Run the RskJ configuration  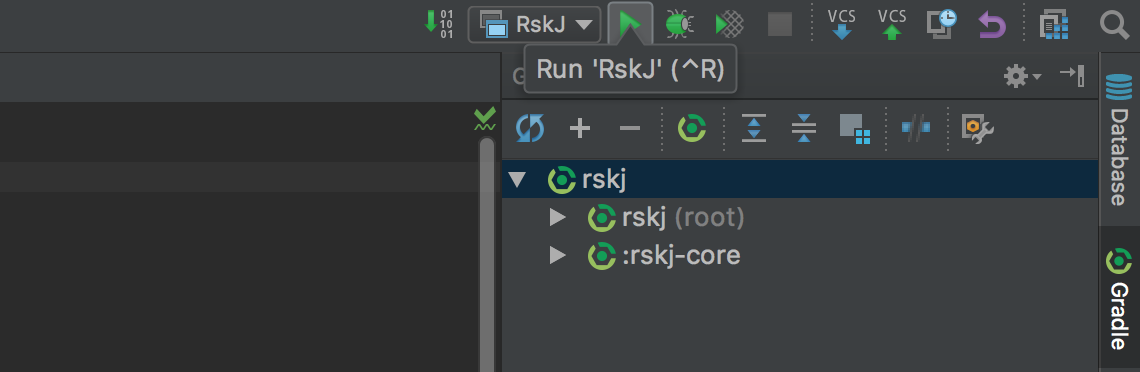(x=630, y=25)
